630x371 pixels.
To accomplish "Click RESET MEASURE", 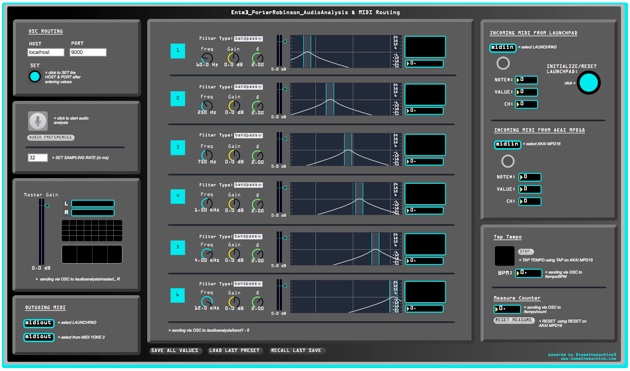I will 514,321.
